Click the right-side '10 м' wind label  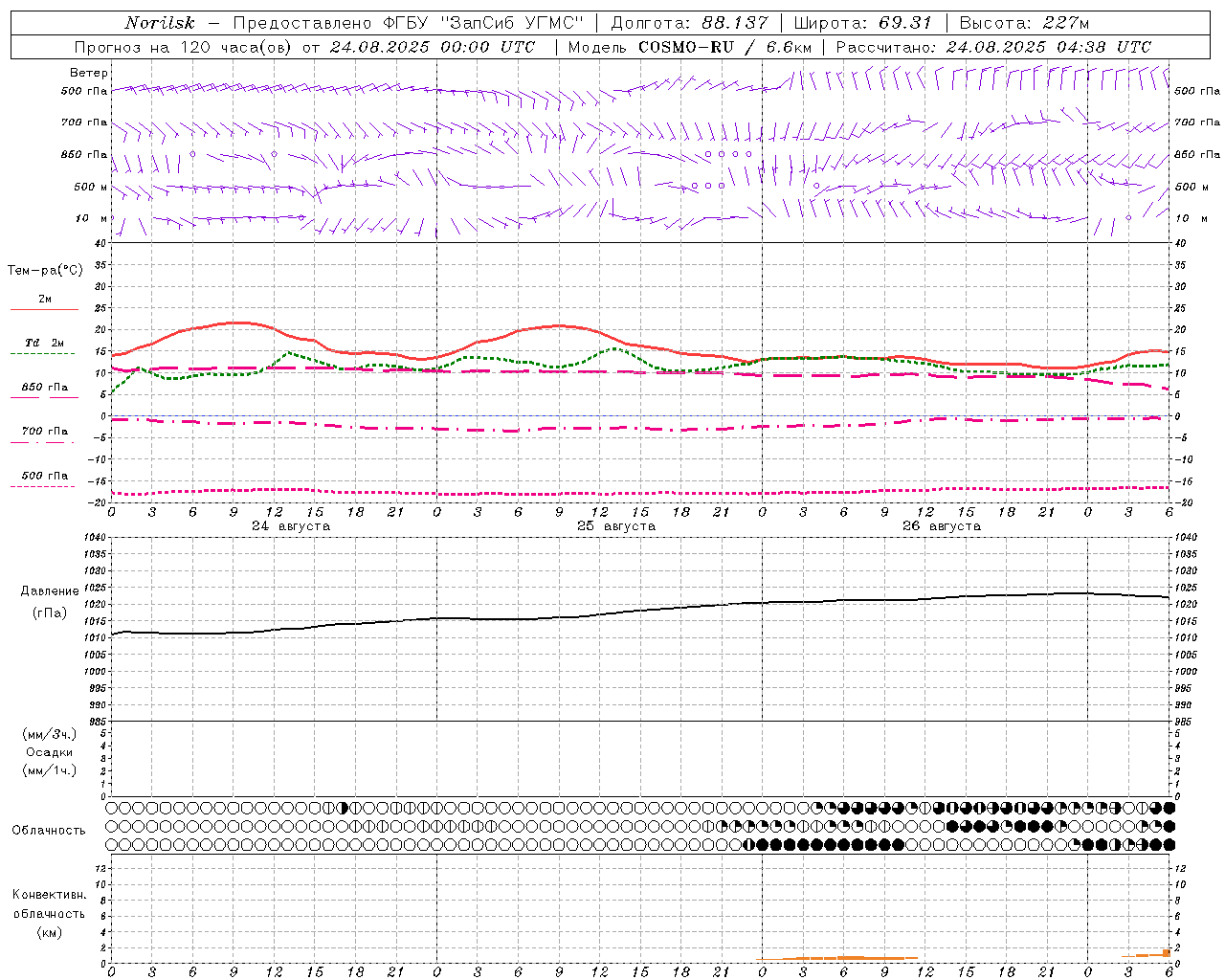click(x=1192, y=218)
